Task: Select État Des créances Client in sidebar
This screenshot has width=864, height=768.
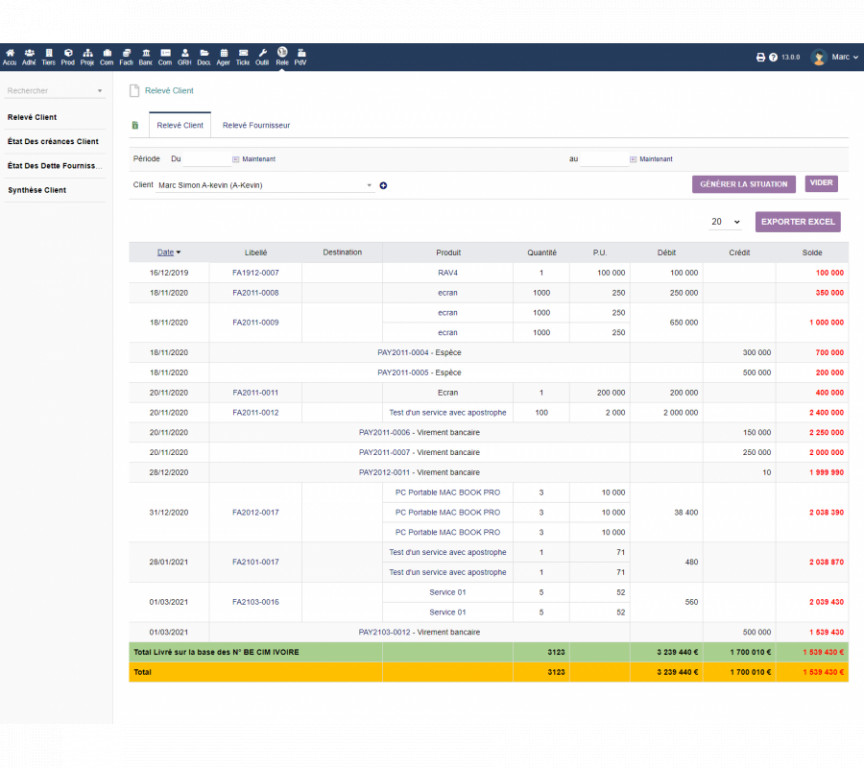Action: 53,141
